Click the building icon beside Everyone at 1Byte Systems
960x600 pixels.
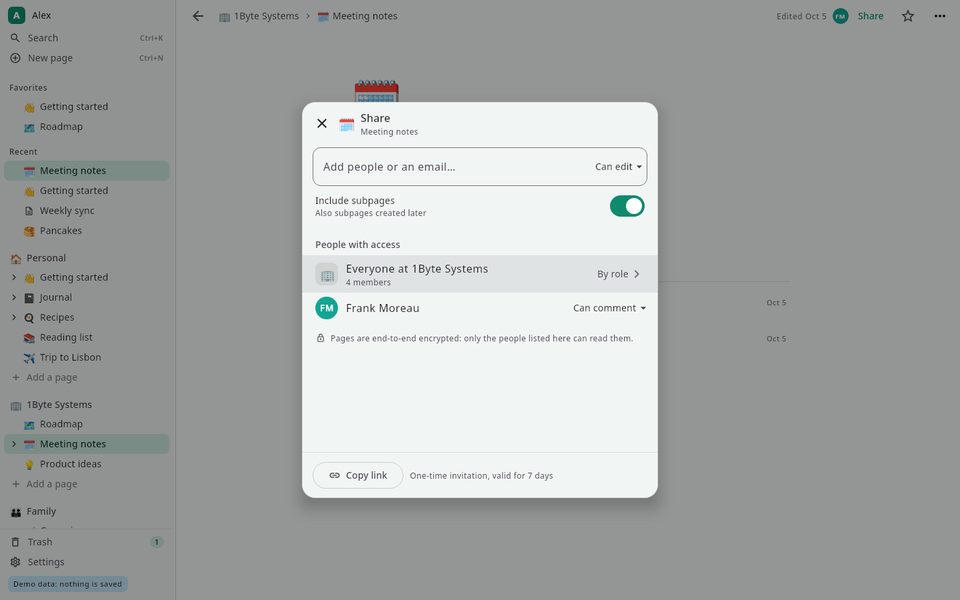click(x=326, y=274)
